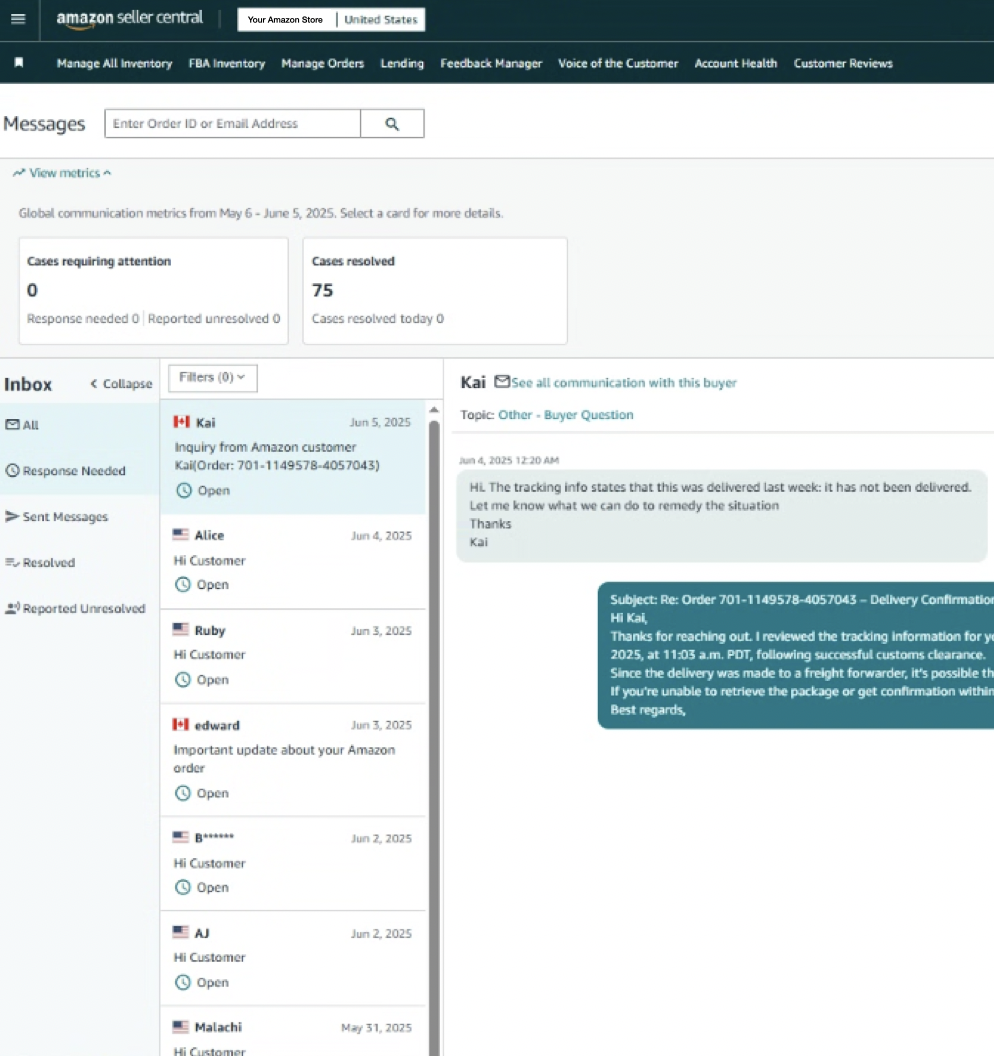Go to FBA Inventory
Screen dimensions: 994x1056
[x=227, y=63]
